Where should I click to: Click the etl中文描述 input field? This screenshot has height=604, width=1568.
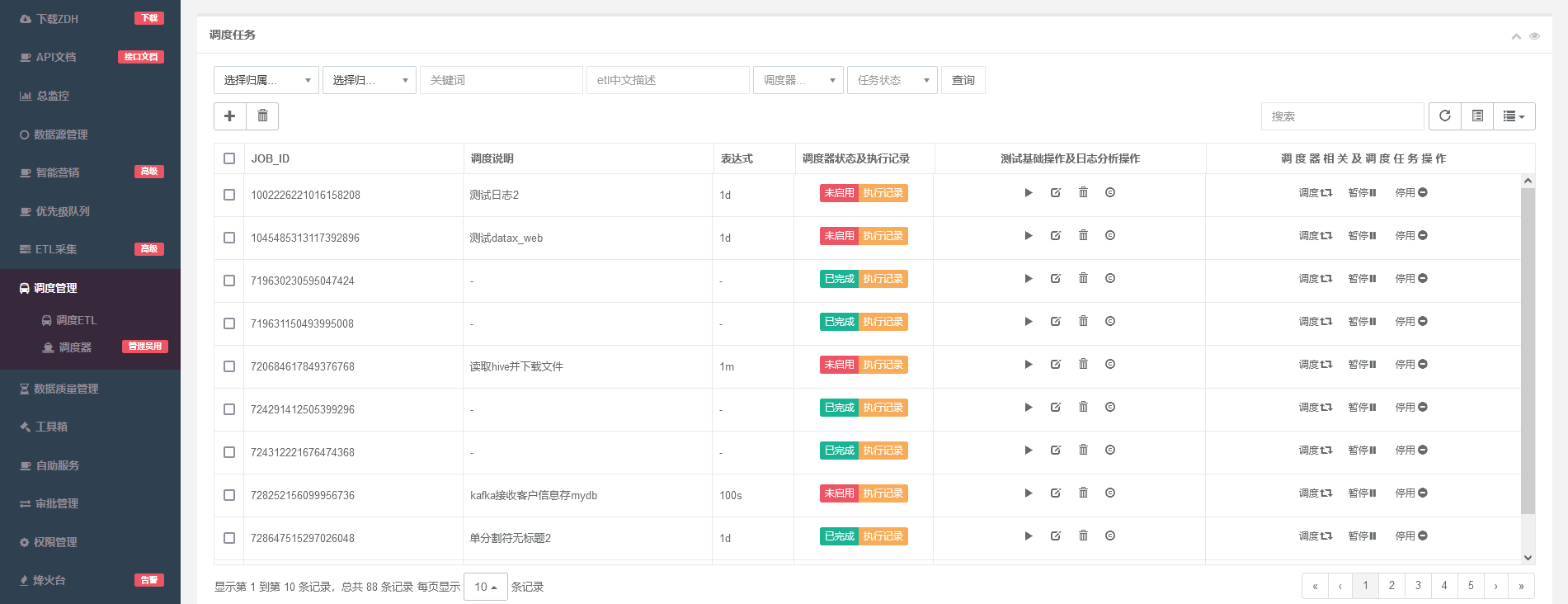tap(668, 80)
